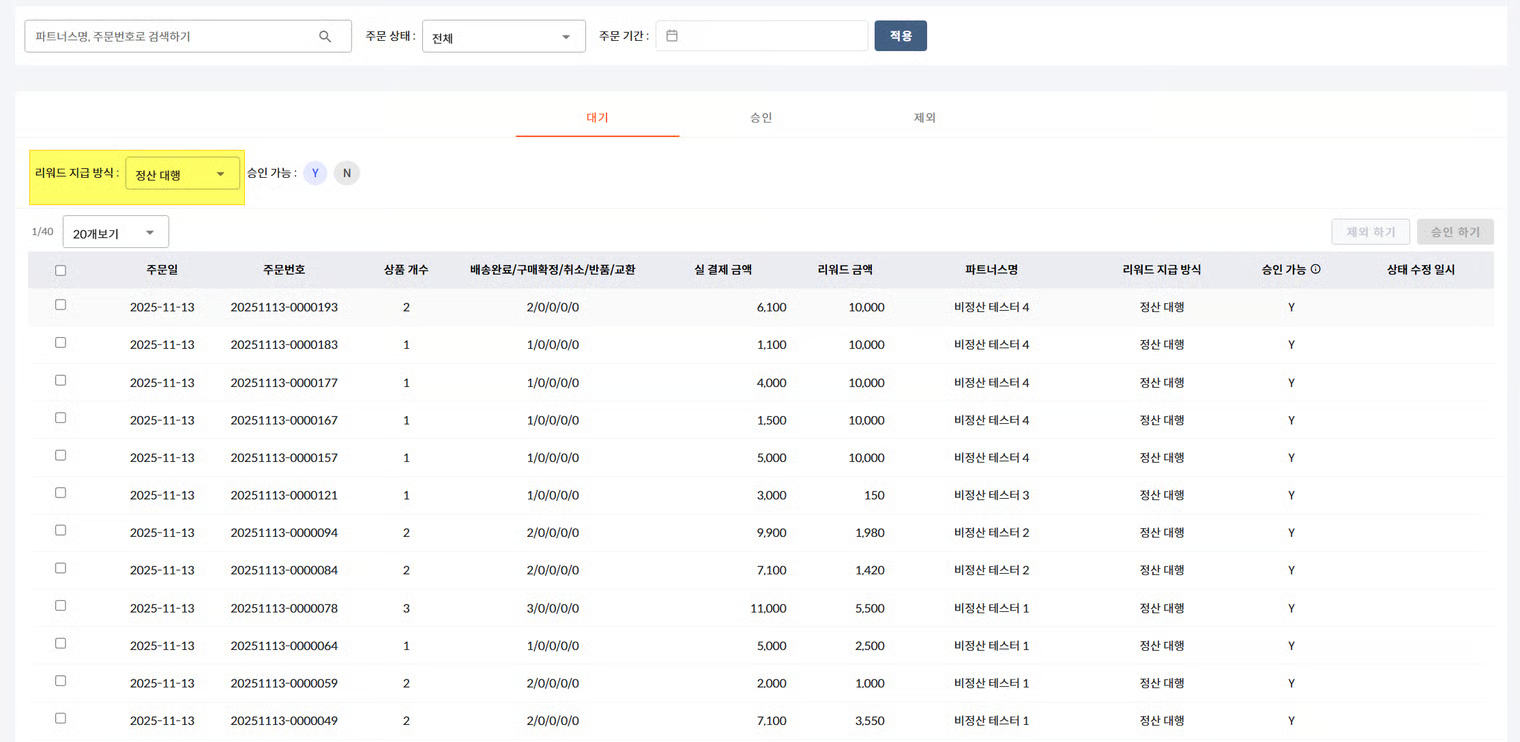1520x742 pixels.
Task: Check the row for order 20251113-0000193
Action: tap(60, 305)
